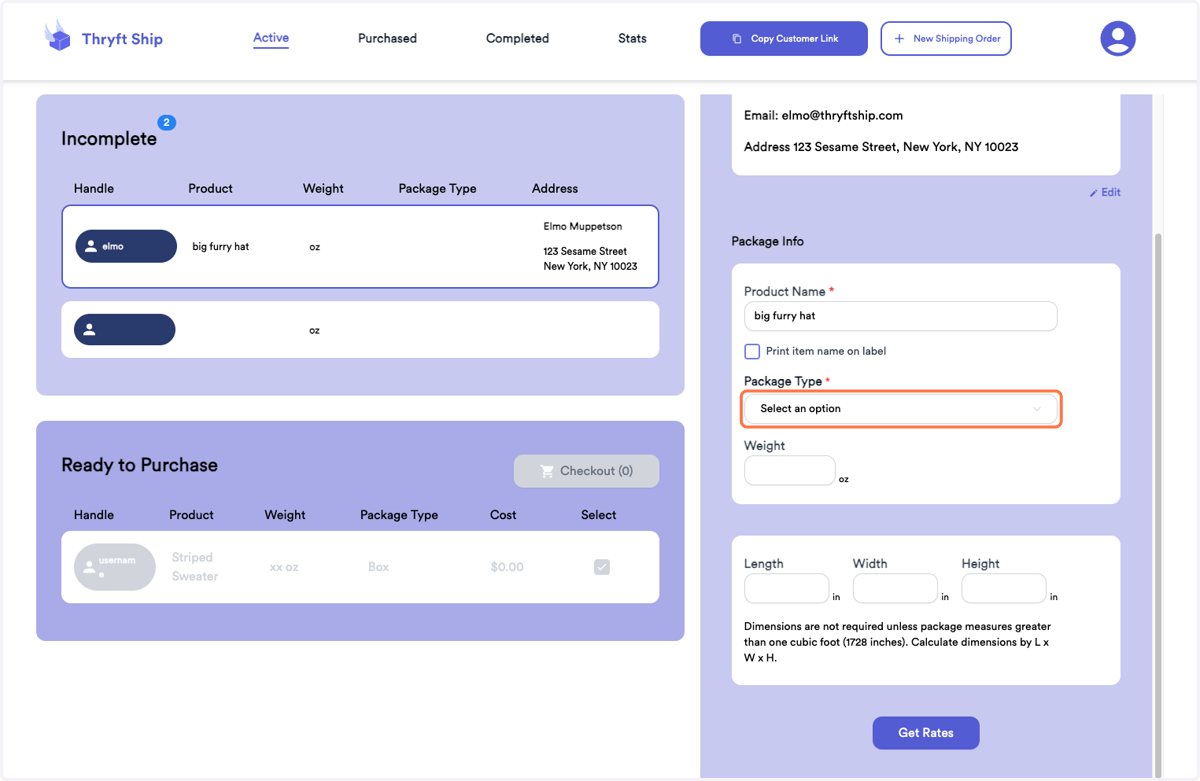Click the Height input field

click(x=1004, y=589)
